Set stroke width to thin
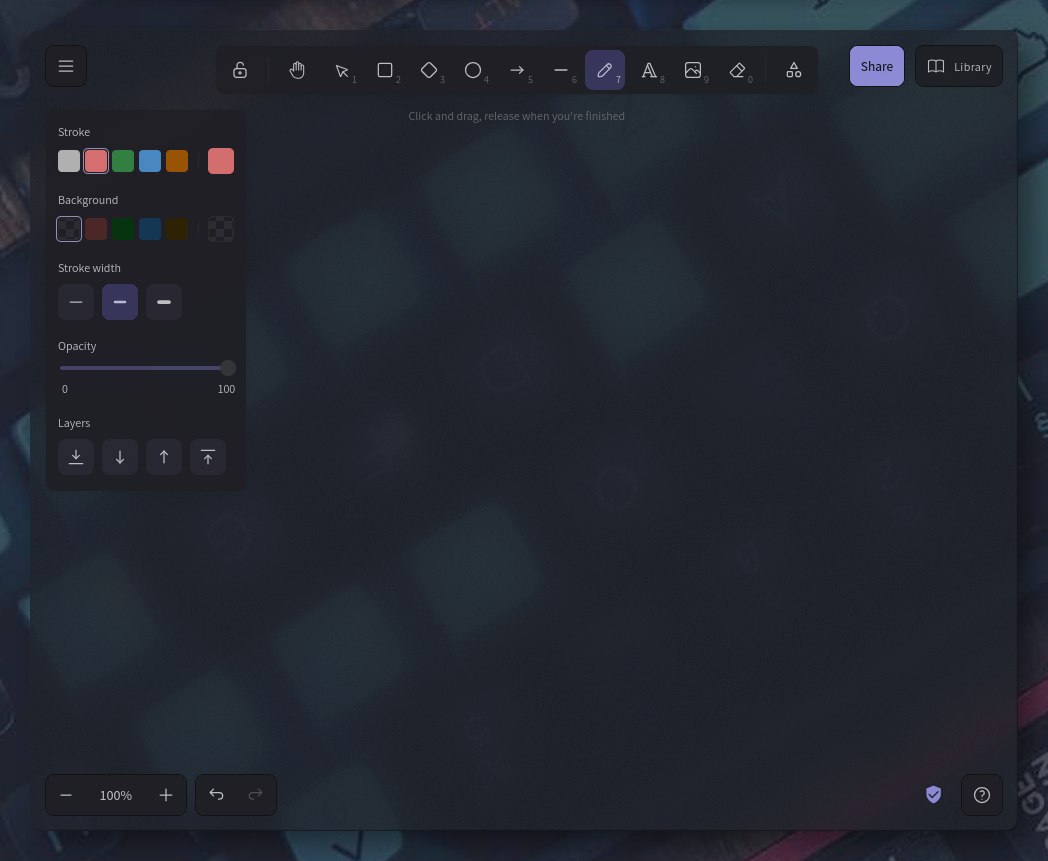1048x861 pixels. pos(76,302)
